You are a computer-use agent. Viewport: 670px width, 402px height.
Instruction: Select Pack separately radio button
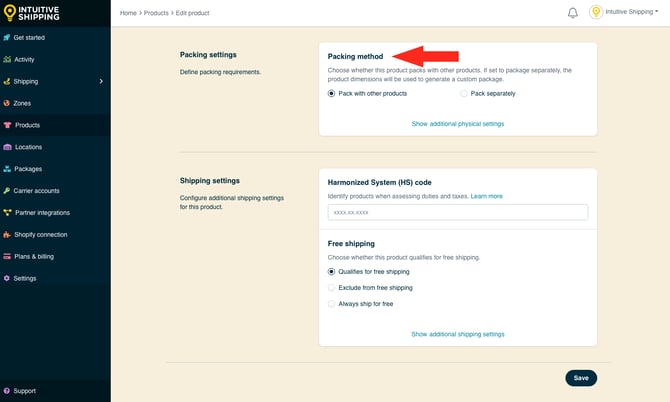point(464,93)
